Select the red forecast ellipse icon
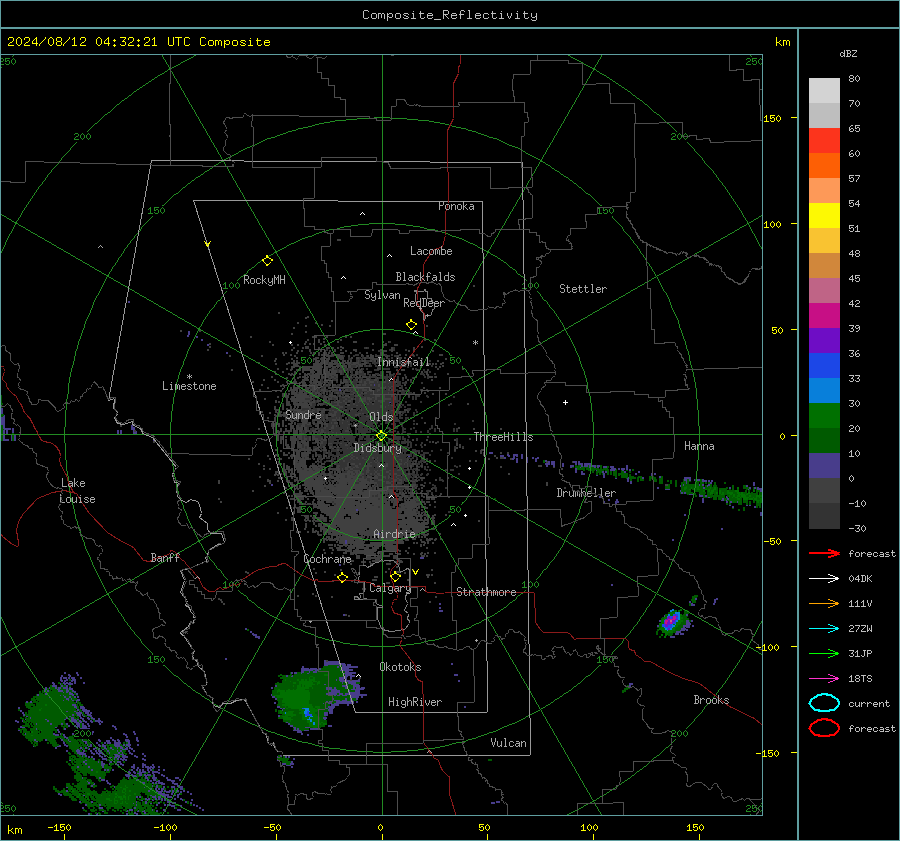The width and height of the screenshot is (900, 841). 824,728
